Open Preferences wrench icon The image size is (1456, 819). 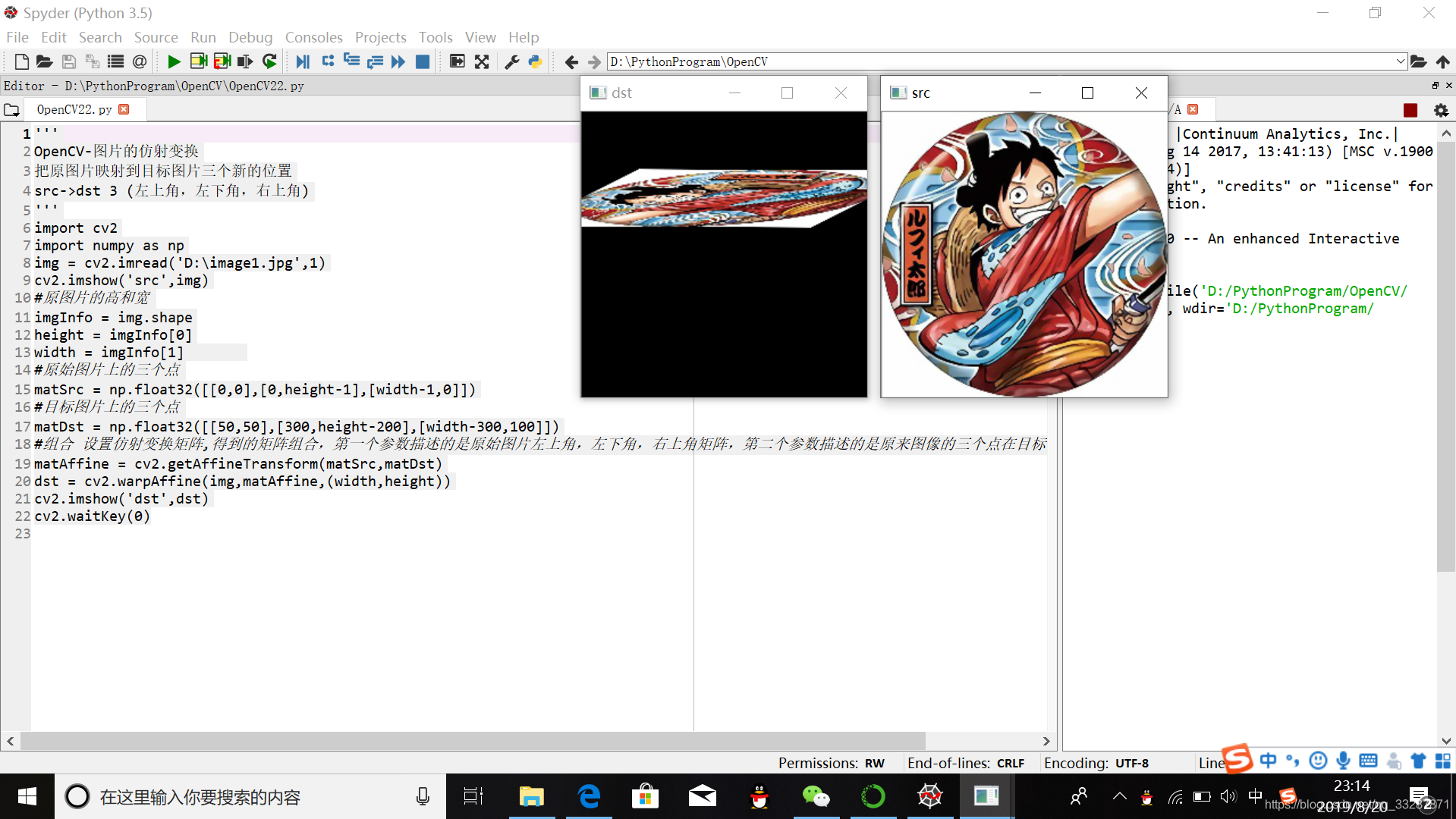tap(511, 61)
